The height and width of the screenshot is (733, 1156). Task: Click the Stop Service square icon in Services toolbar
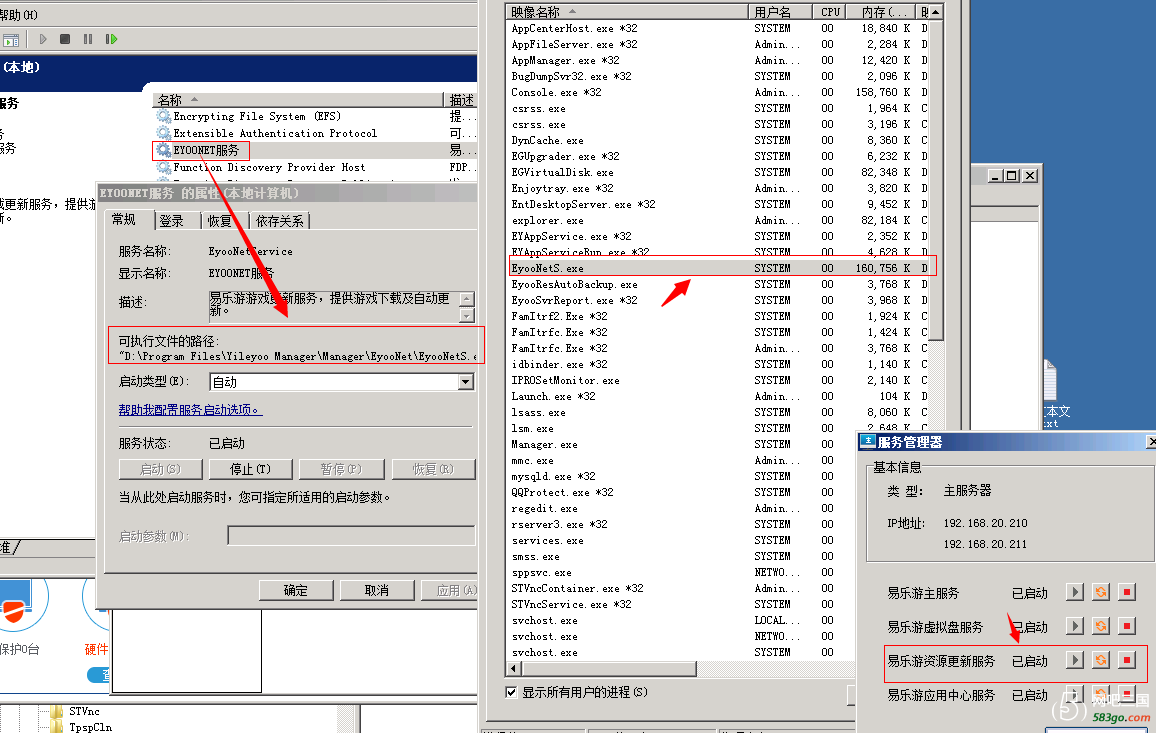[65, 39]
